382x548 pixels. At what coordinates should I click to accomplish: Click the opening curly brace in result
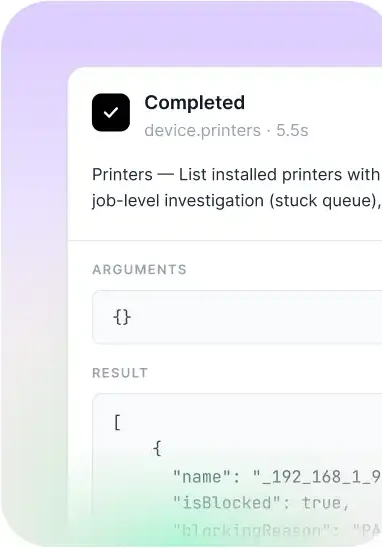click(158, 448)
